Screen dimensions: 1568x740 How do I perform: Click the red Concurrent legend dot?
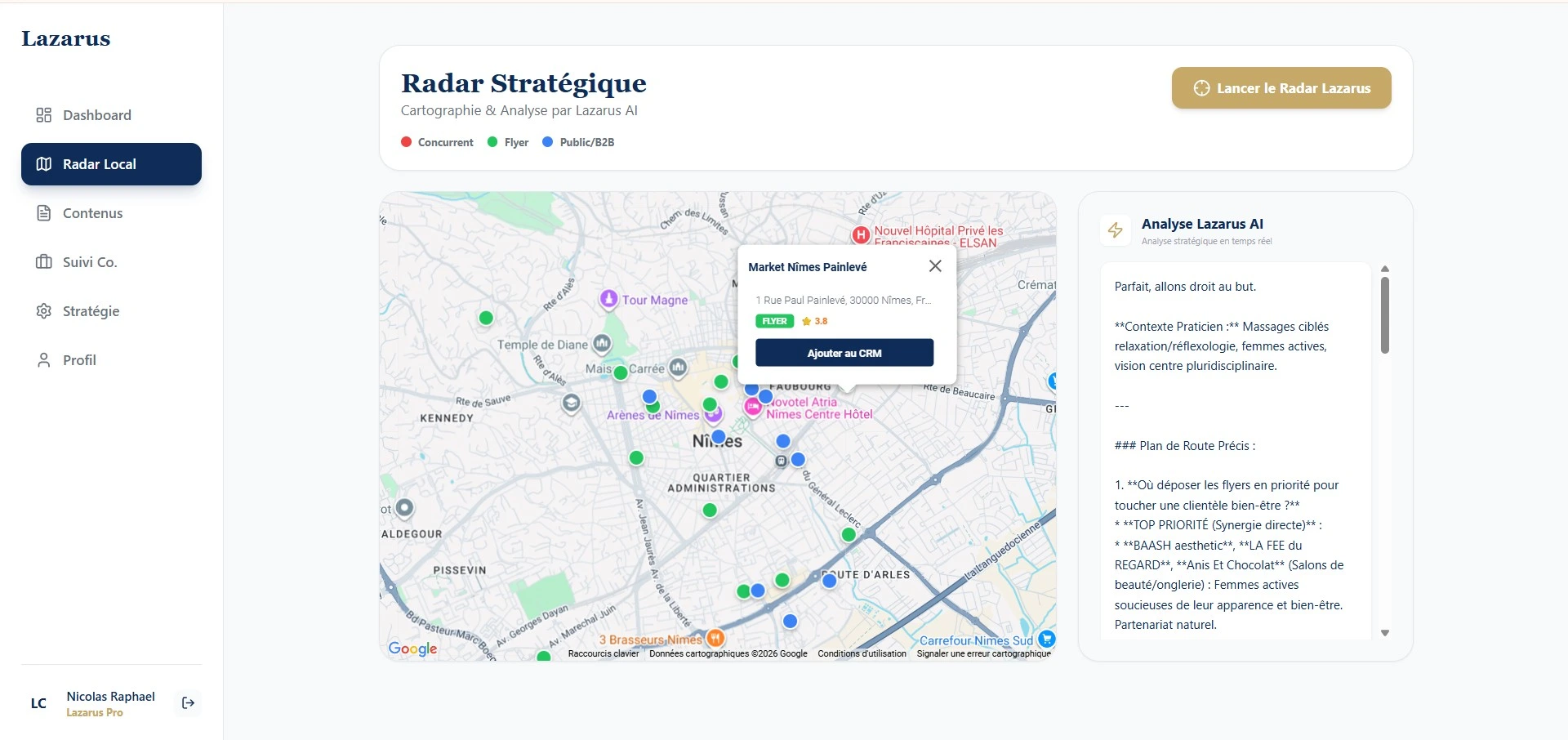(407, 142)
